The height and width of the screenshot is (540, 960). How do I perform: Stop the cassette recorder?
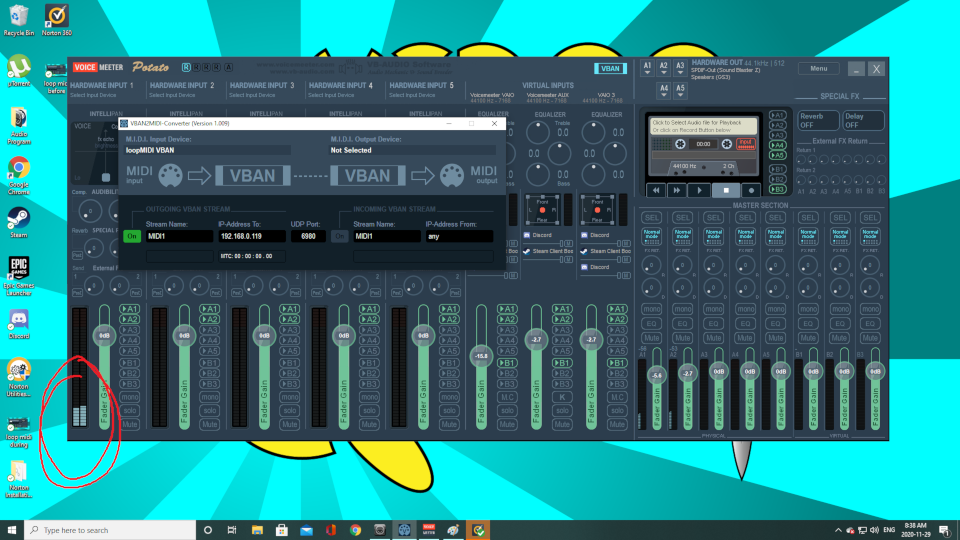726,190
